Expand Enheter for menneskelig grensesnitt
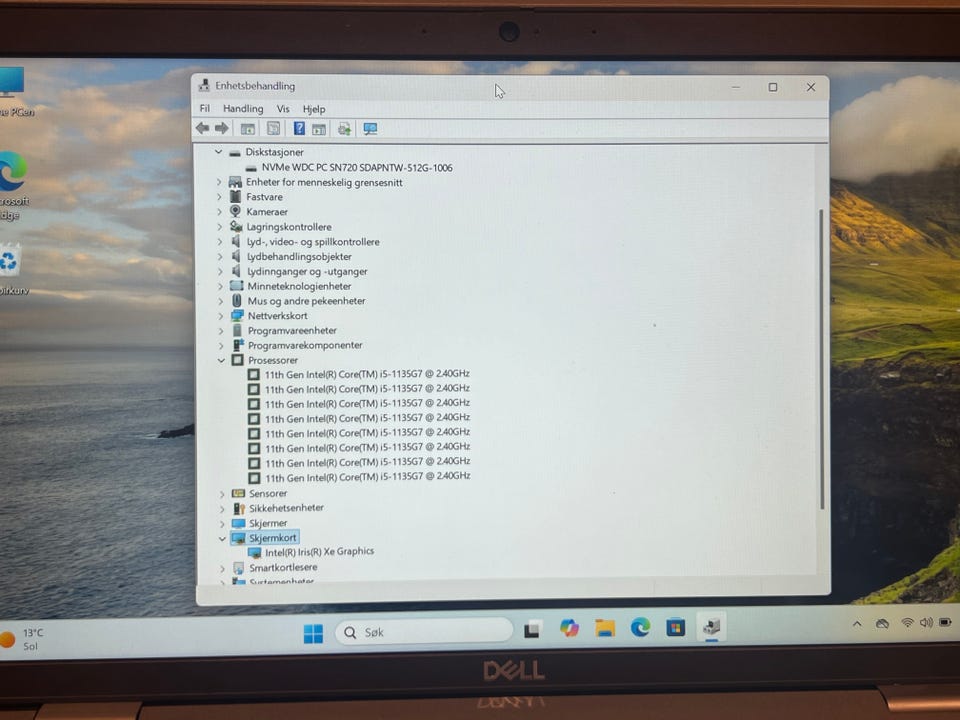This screenshot has height=720, width=960. click(219, 182)
